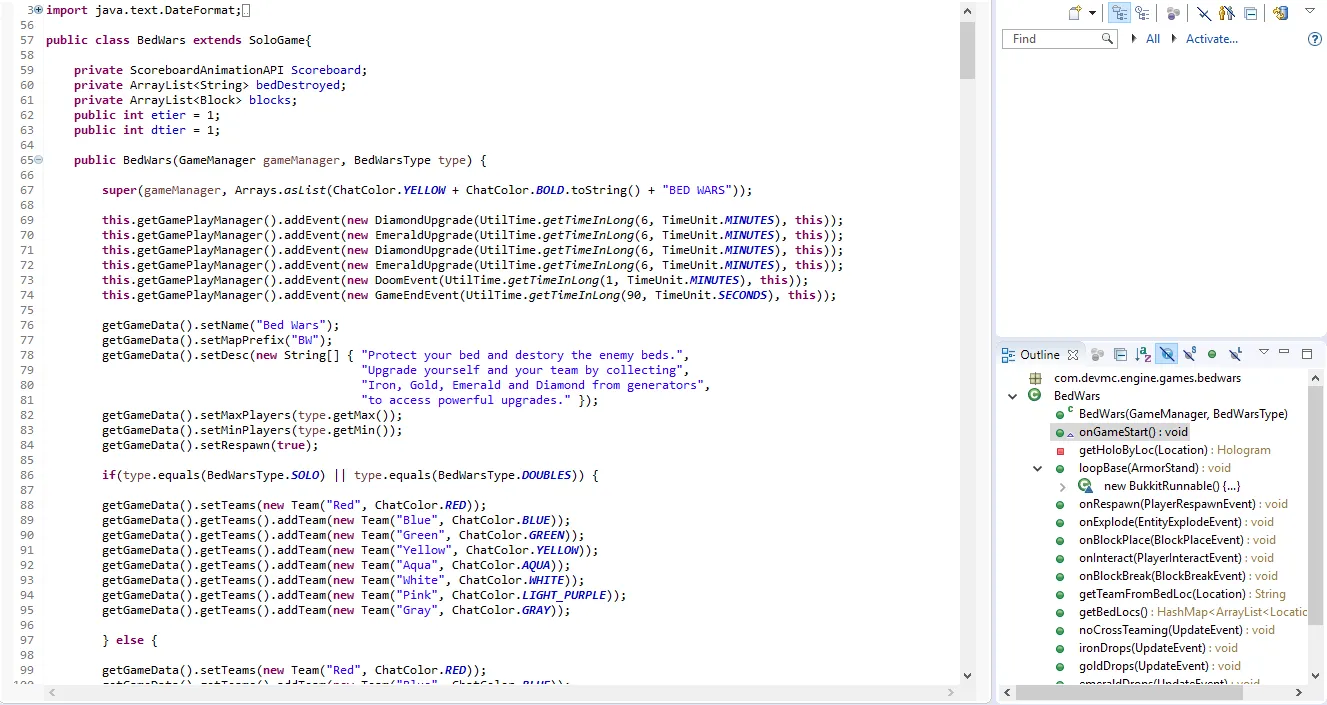Screen dimensions: 1327x705
Task: Select onGameStart() in Outline
Action: click(1133, 432)
